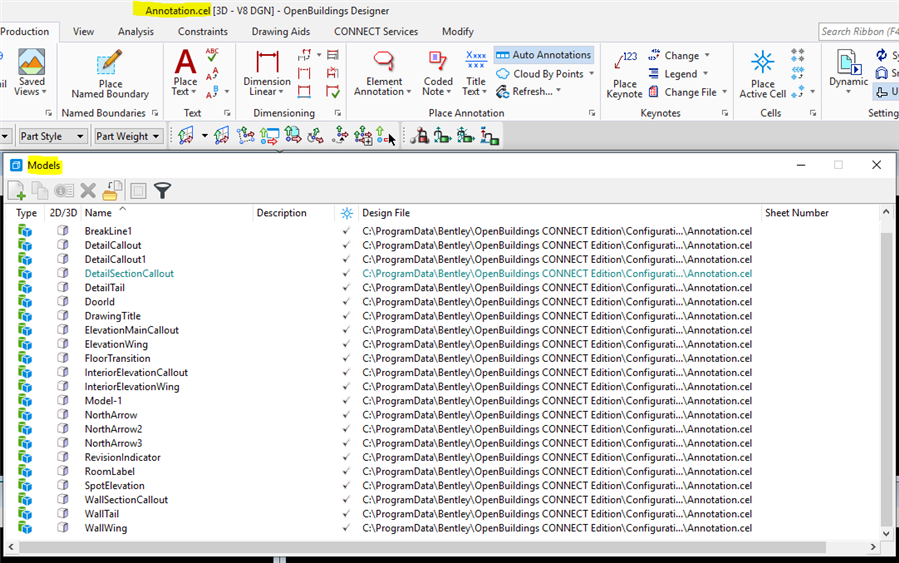This screenshot has width=899, height=563.
Task: Toggle the cell checkmark for FloorTransition
Action: pyautogui.click(x=346, y=358)
